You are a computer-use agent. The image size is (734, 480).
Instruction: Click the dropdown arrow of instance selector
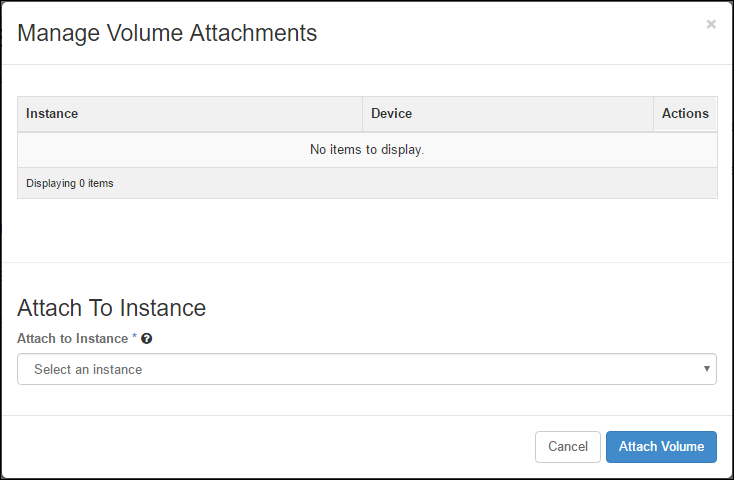707,369
